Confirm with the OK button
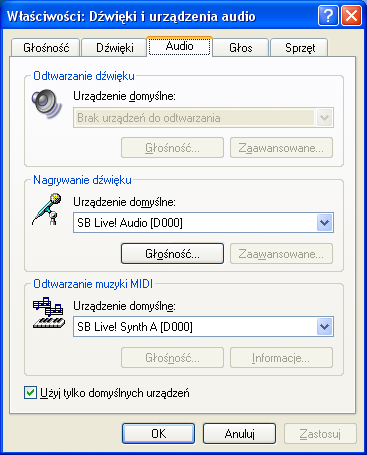The image size is (367, 455). pos(158,434)
